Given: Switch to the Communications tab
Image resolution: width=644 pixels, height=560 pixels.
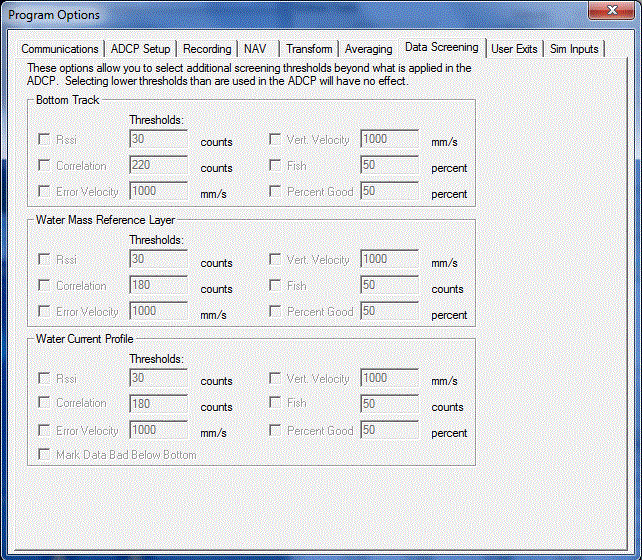Looking at the screenshot, I should (x=60, y=49).
